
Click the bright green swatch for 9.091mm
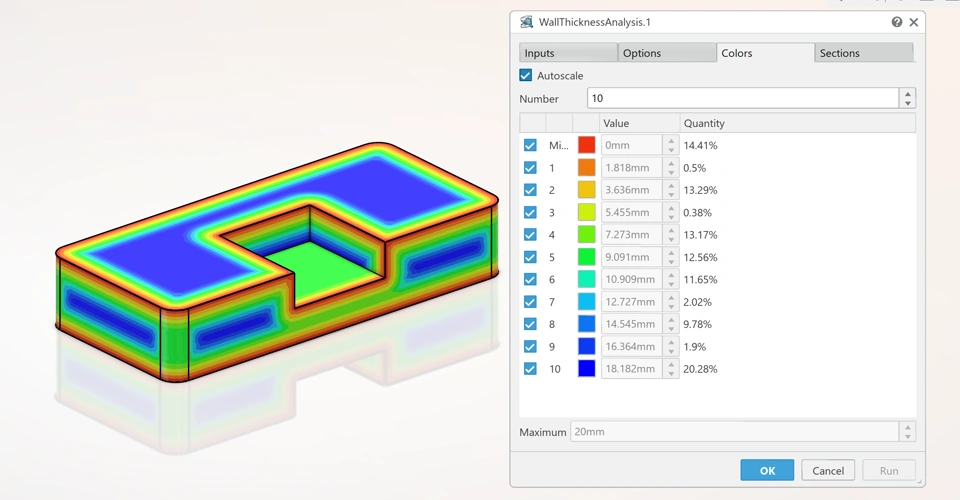(587, 257)
